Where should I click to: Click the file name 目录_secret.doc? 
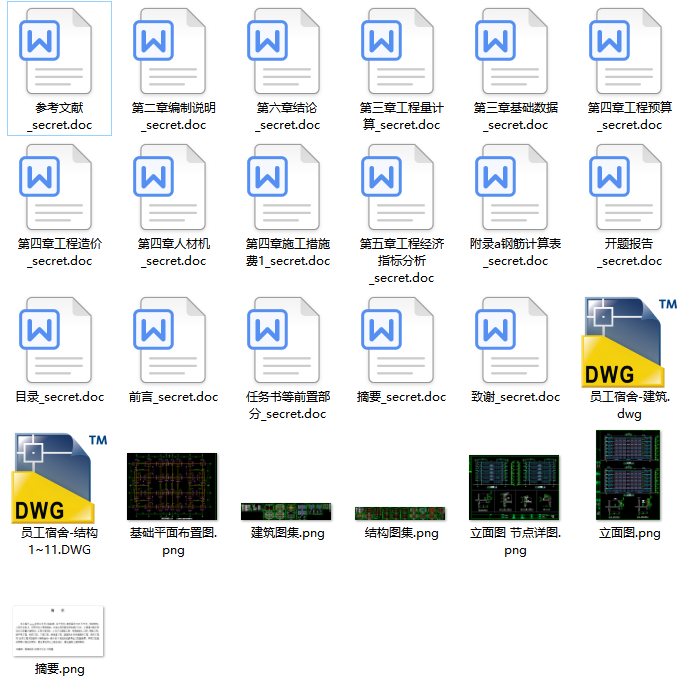(x=60, y=397)
